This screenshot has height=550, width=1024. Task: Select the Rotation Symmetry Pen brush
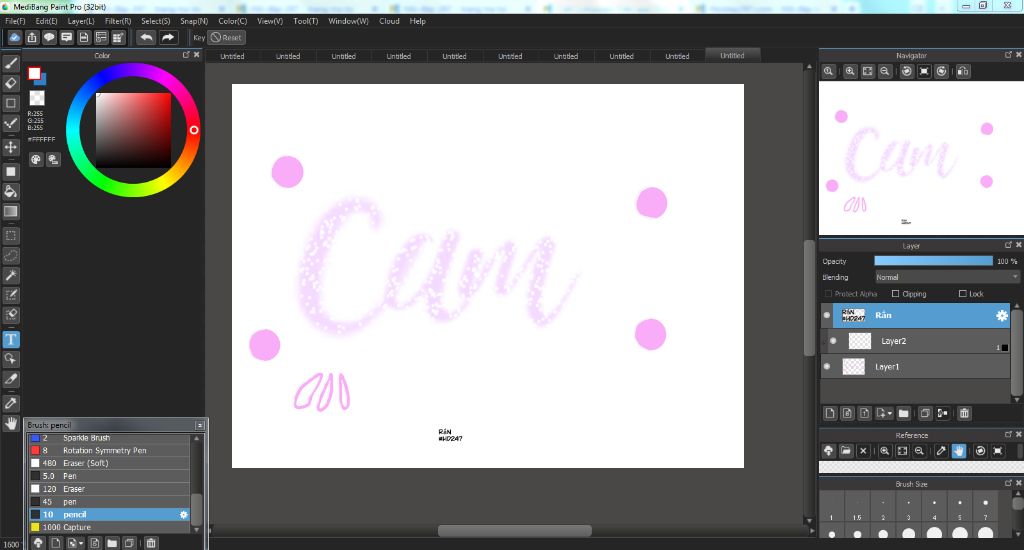pyautogui.click(x=109, y=450)
